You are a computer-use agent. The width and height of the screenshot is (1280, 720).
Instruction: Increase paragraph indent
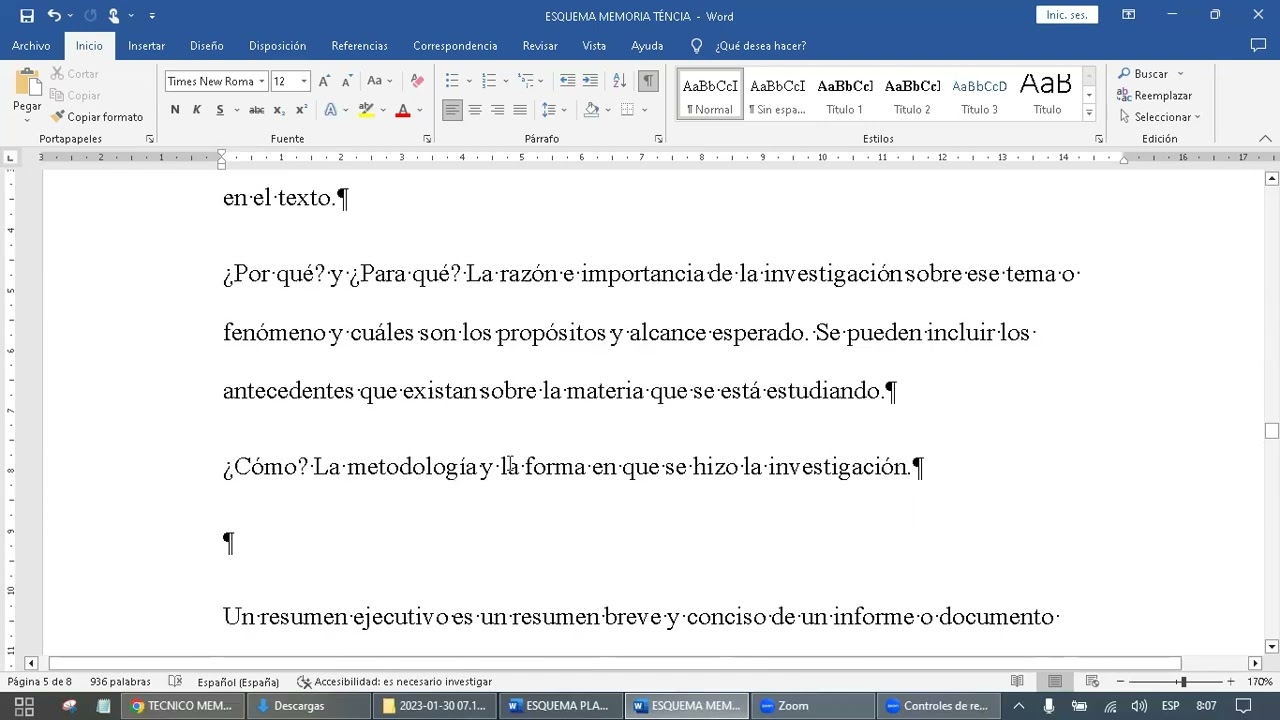(590, 81)
